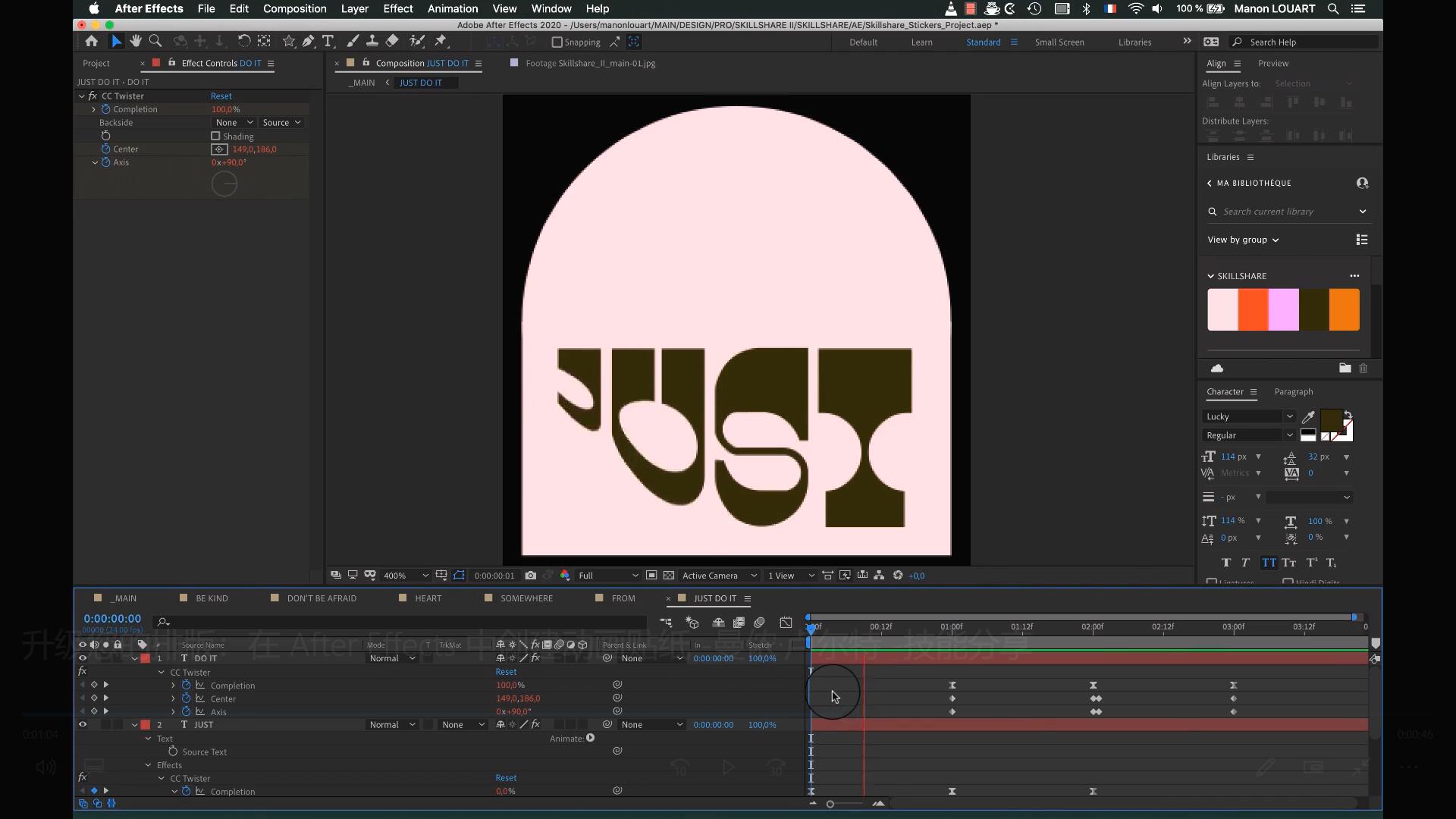Viewport: 1456px width, 819px height.
Task: Select the Clone Stamp tool
Action: [x=372, y=41]
